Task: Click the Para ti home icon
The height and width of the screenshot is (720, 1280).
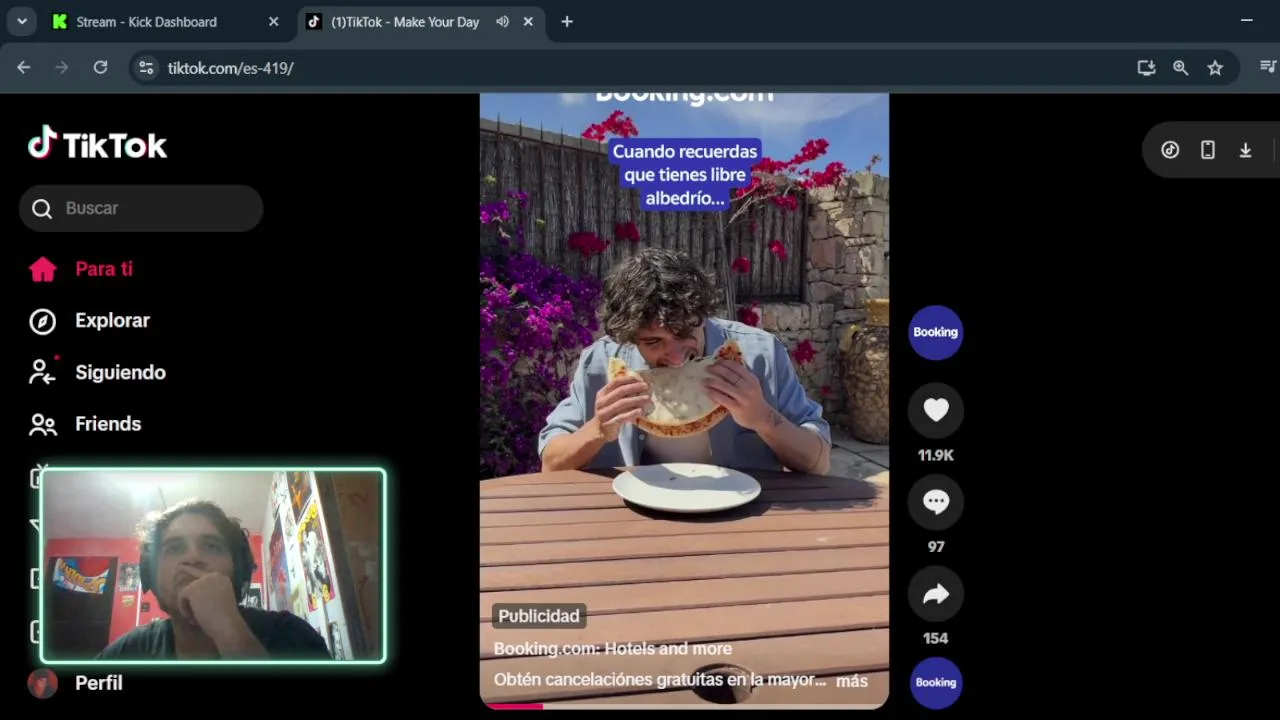Action: (43, 269)
